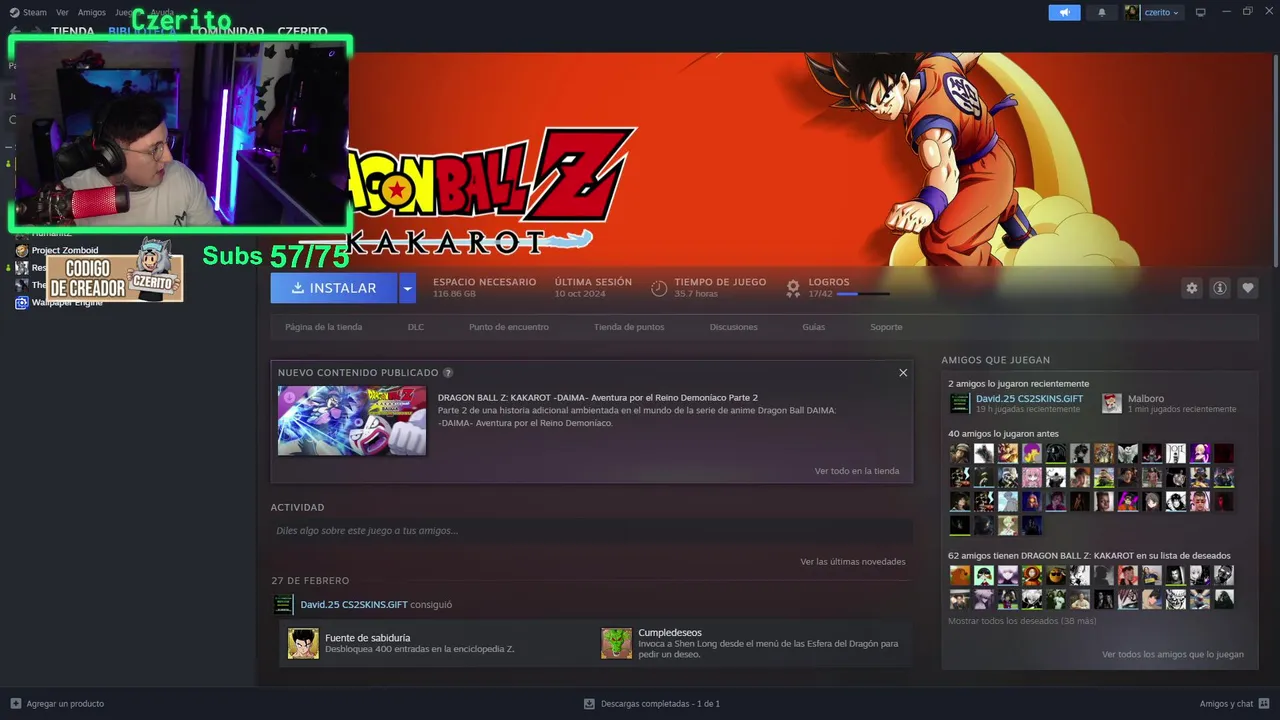Open the CZERITO profile tab
This screenshot has height=720, width=1280.
pos(303,32)
